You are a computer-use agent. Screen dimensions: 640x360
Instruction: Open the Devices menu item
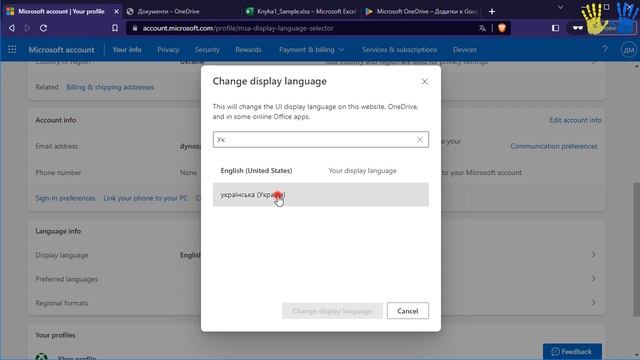465,50
